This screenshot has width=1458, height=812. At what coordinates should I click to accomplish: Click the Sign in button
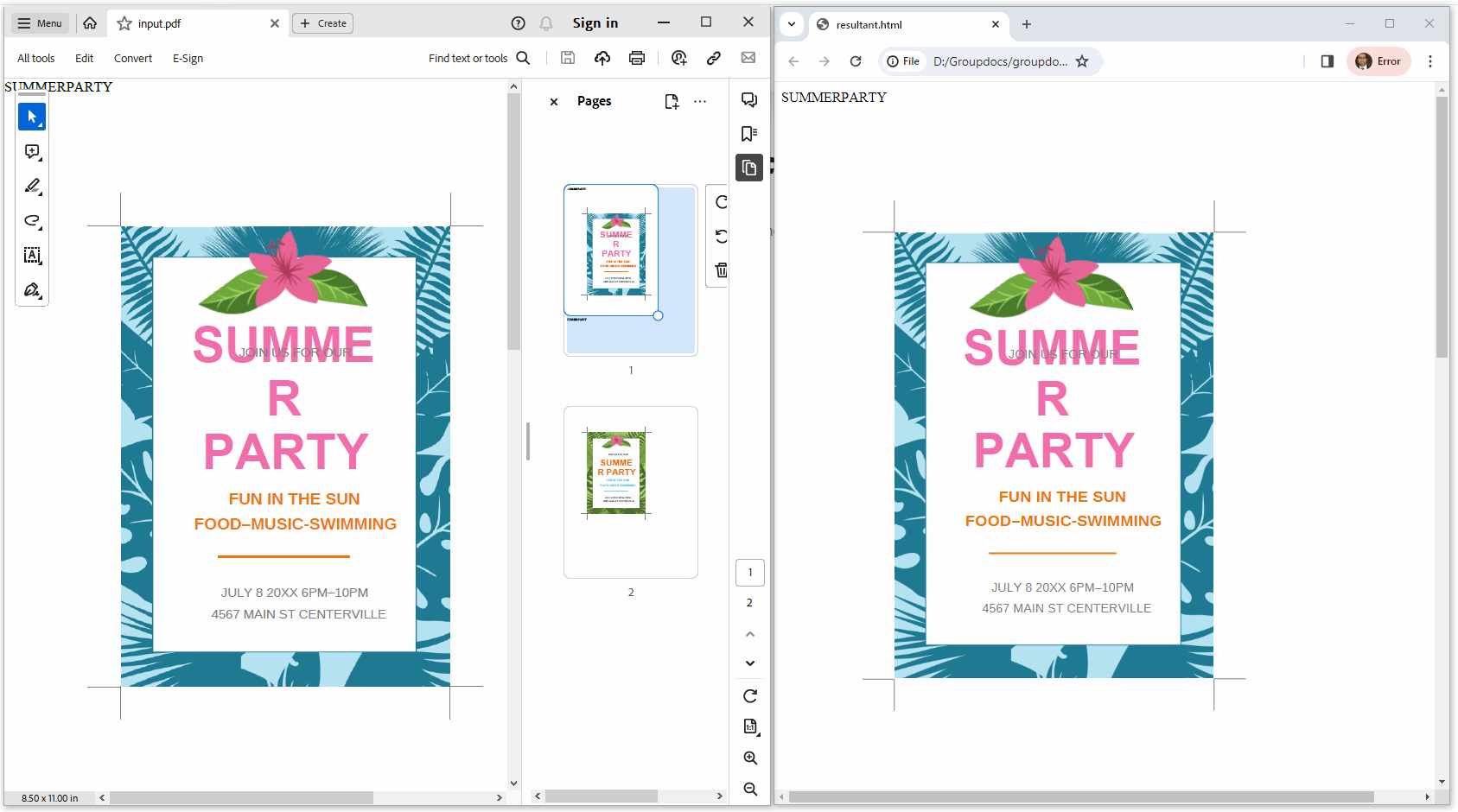595,22
